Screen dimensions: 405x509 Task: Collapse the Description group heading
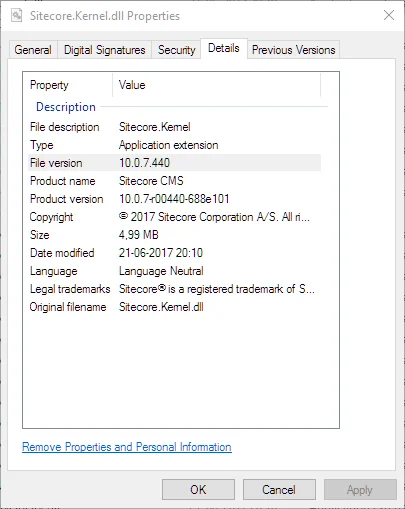66,107
